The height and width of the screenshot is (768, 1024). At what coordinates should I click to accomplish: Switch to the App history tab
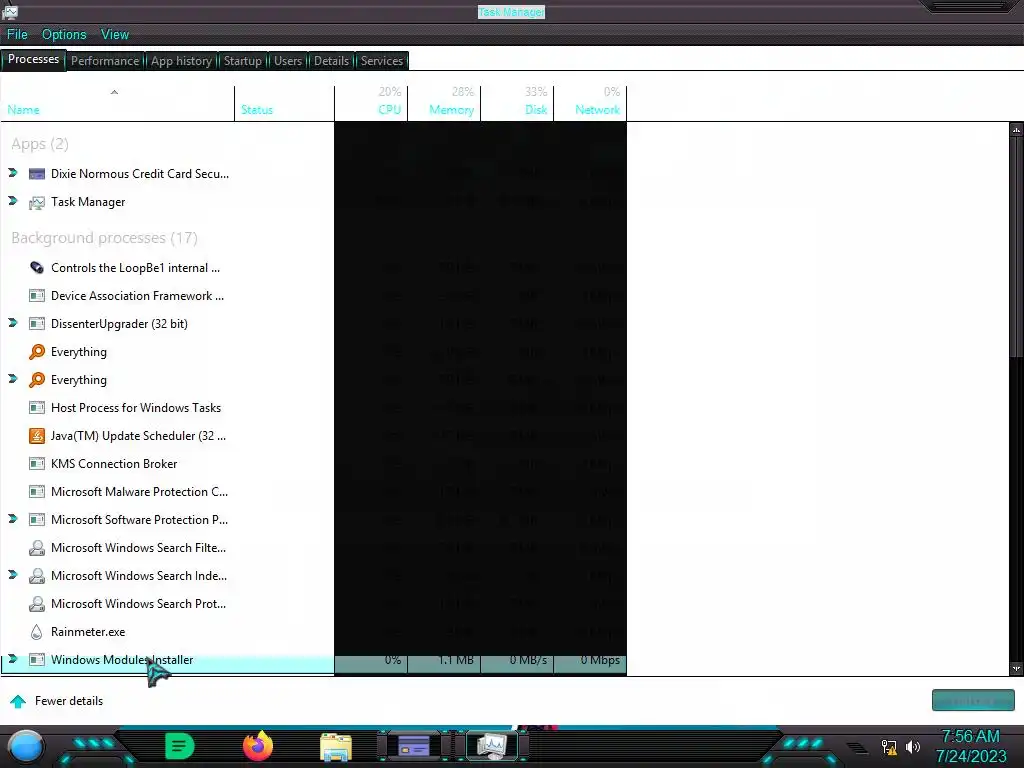(x=182, y=61)
